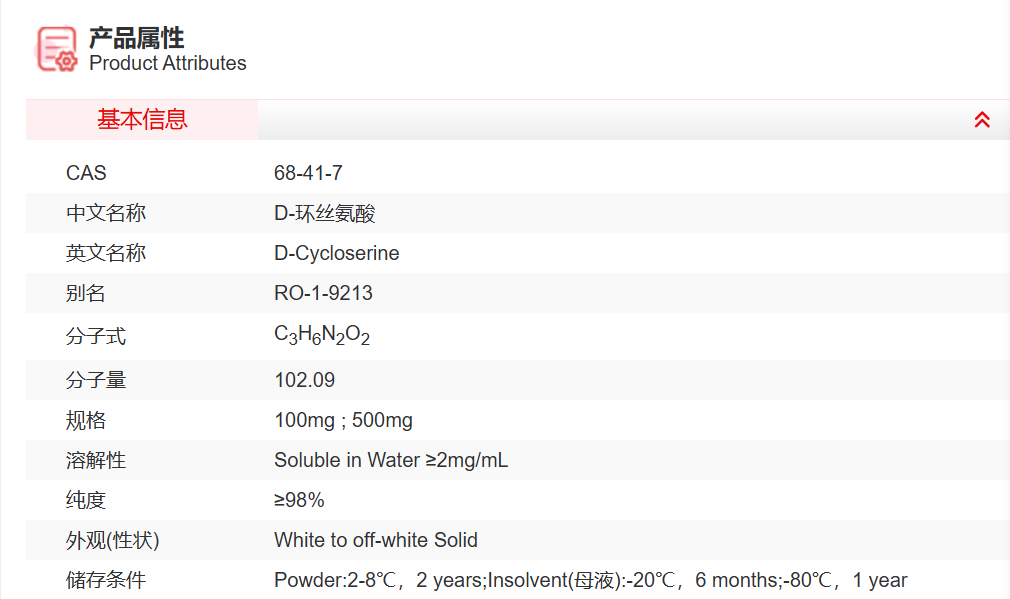Click the 产品属性 heading text
1010x599 pixels.
pyautogui.click(x=137, y=38)
